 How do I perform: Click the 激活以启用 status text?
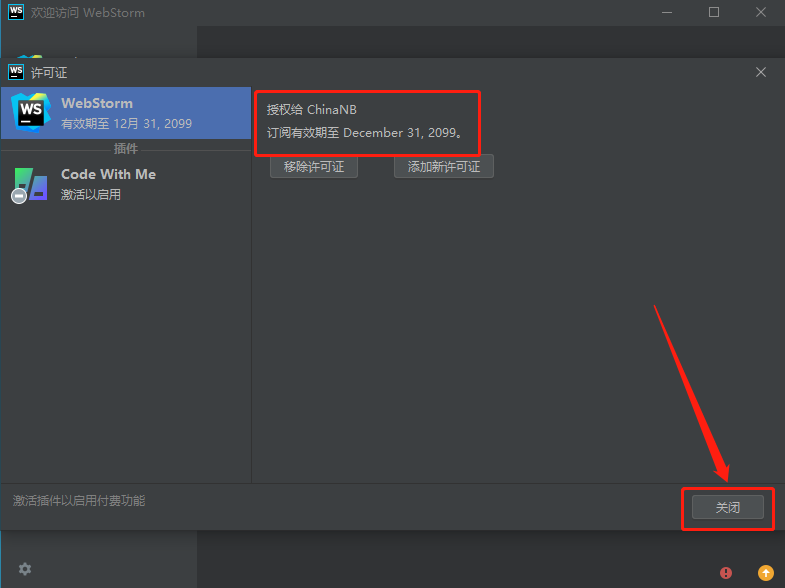91,195
